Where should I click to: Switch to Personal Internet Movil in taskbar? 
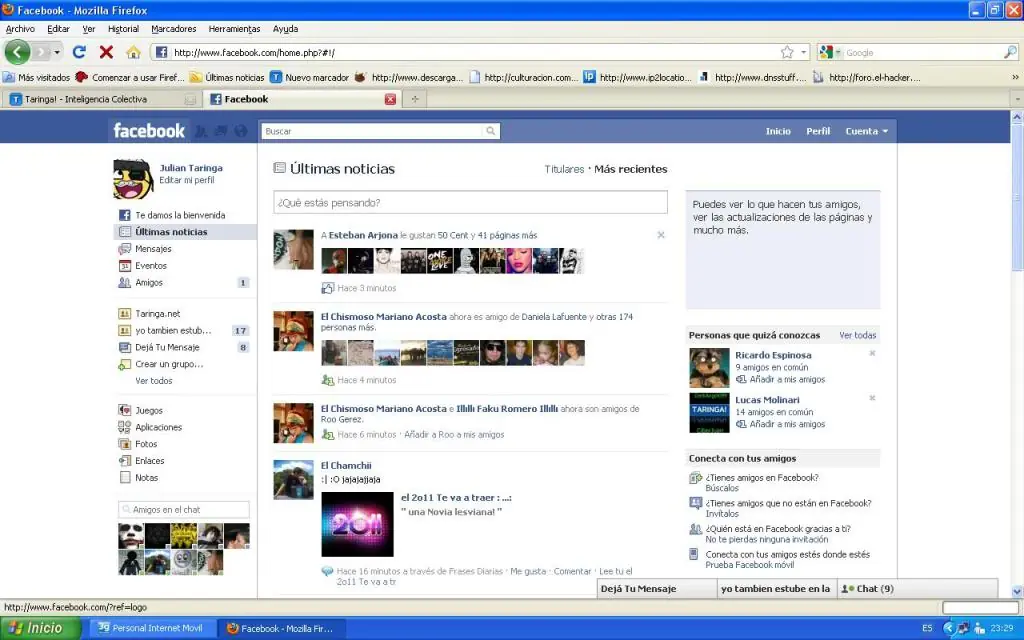click(x=151, y=628)
